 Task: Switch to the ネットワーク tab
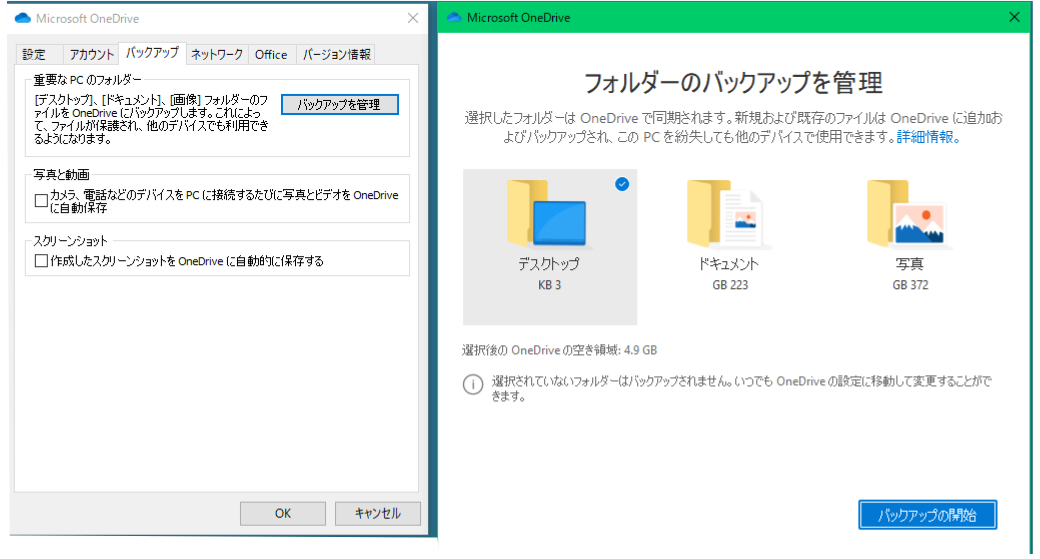click(217, 54)
